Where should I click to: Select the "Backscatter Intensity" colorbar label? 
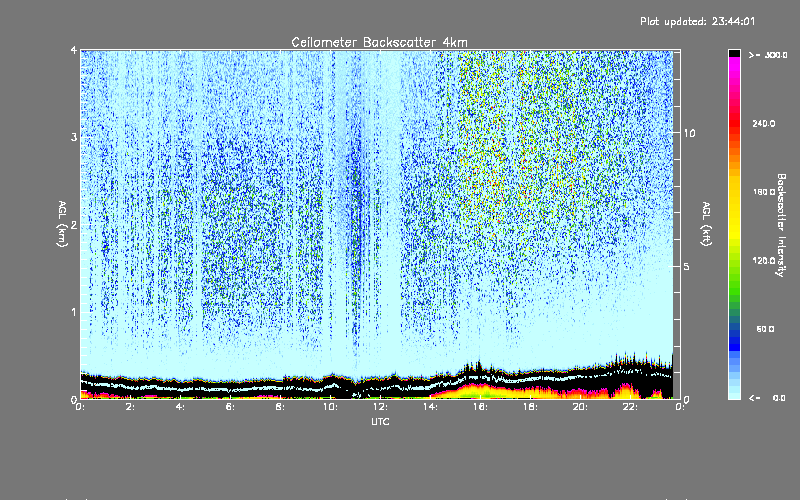click(781, 225)
